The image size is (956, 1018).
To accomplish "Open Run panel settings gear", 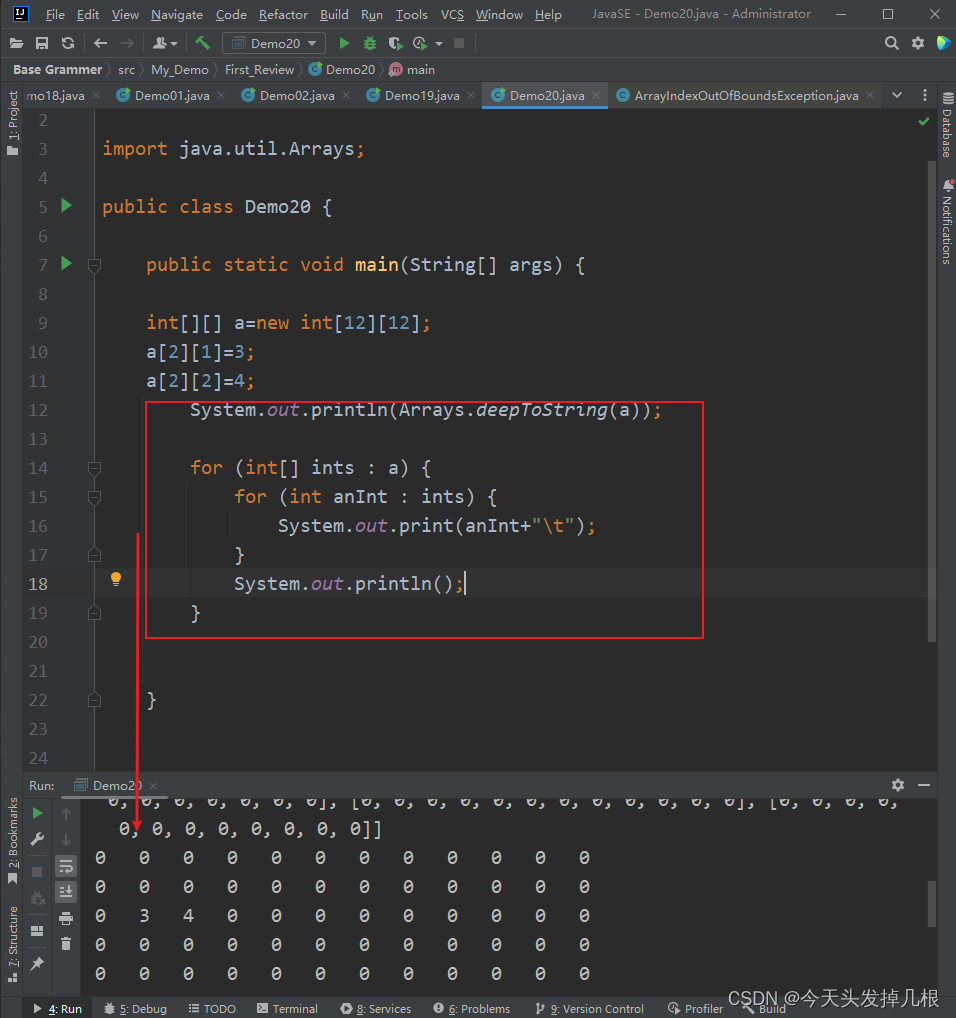I will tap(898, 785).
